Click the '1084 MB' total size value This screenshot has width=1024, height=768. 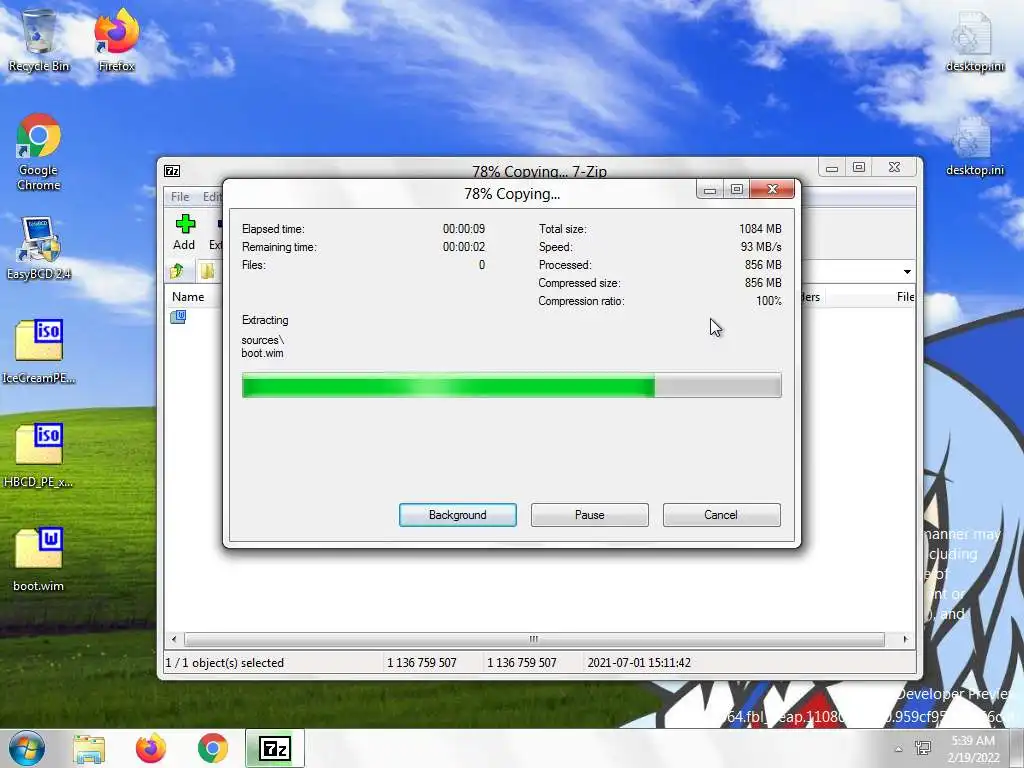coord(760,229)
